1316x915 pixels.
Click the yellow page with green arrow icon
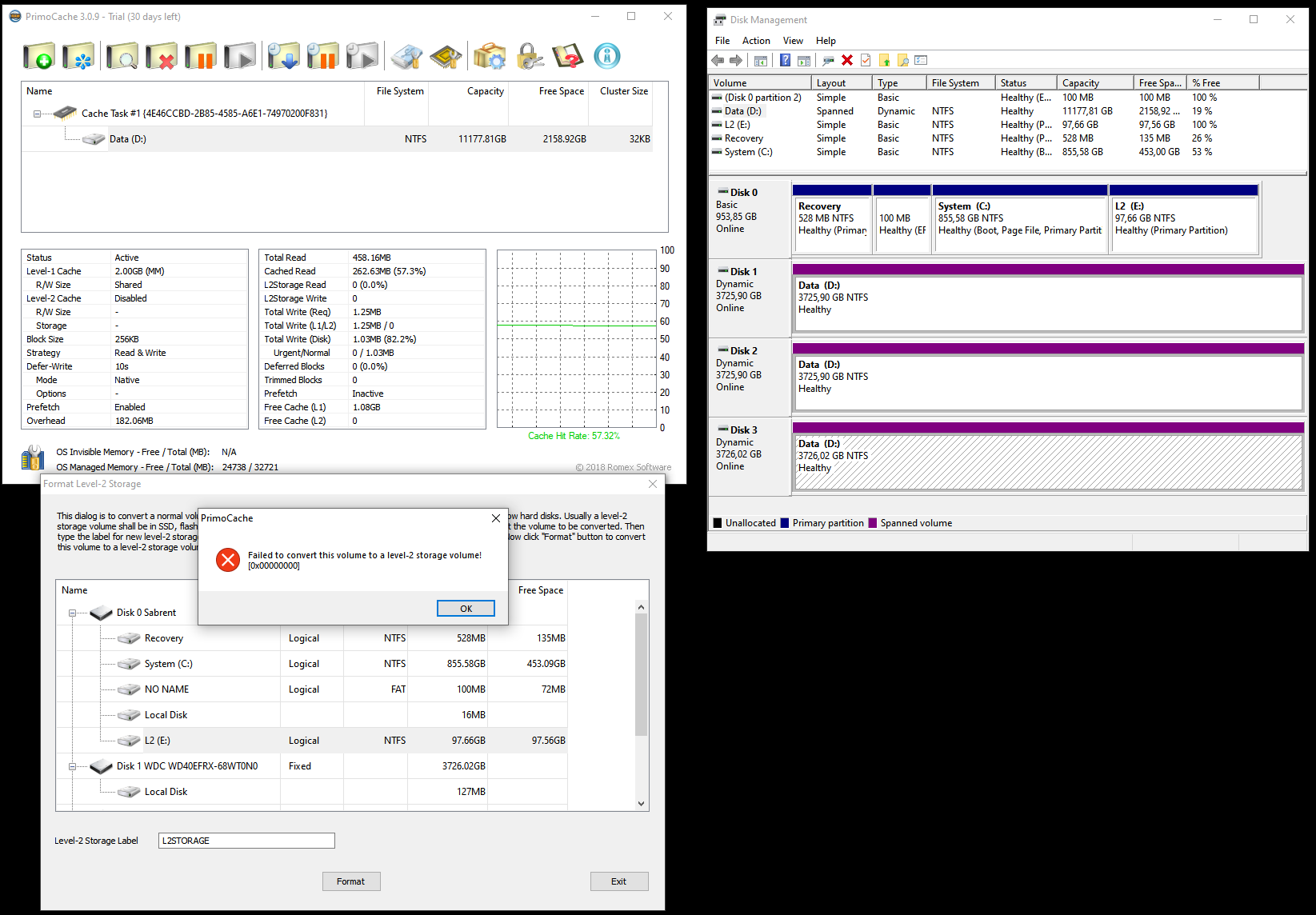(884, 61)
